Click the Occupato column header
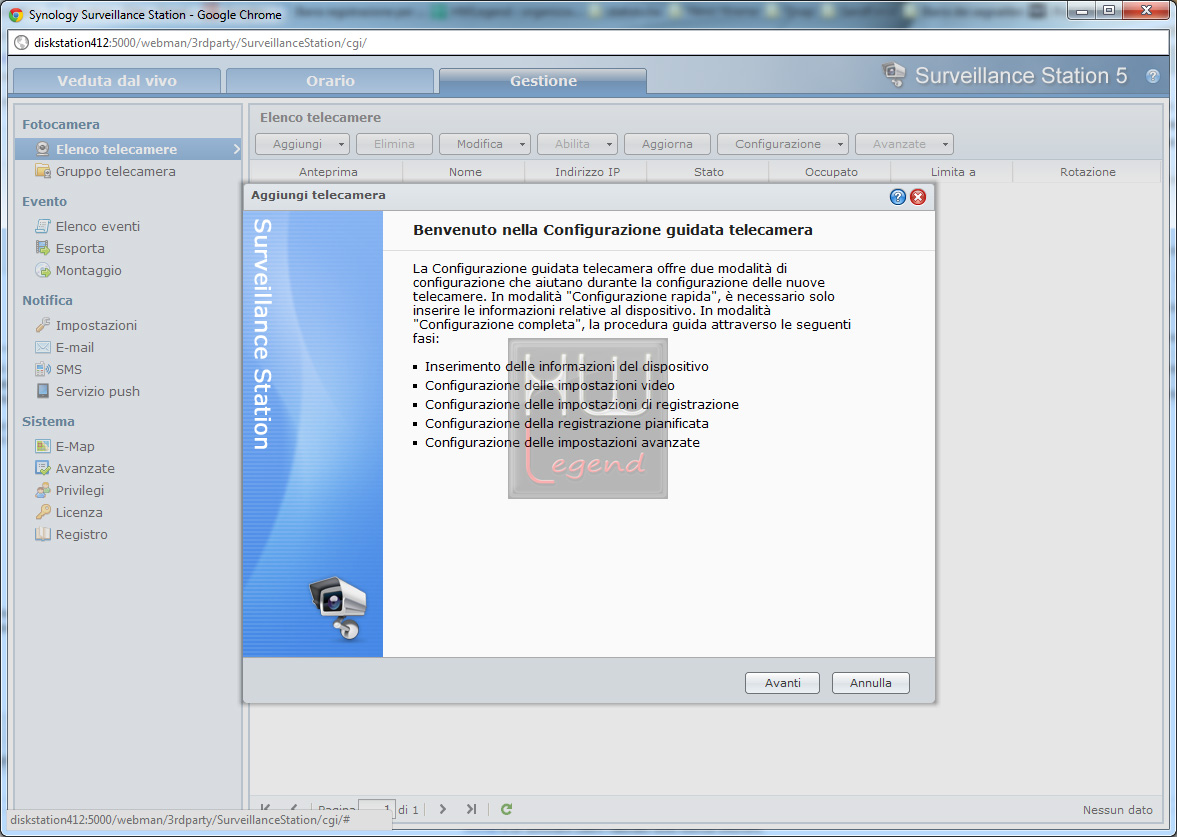1177x837 pixels. click(831, 172)
